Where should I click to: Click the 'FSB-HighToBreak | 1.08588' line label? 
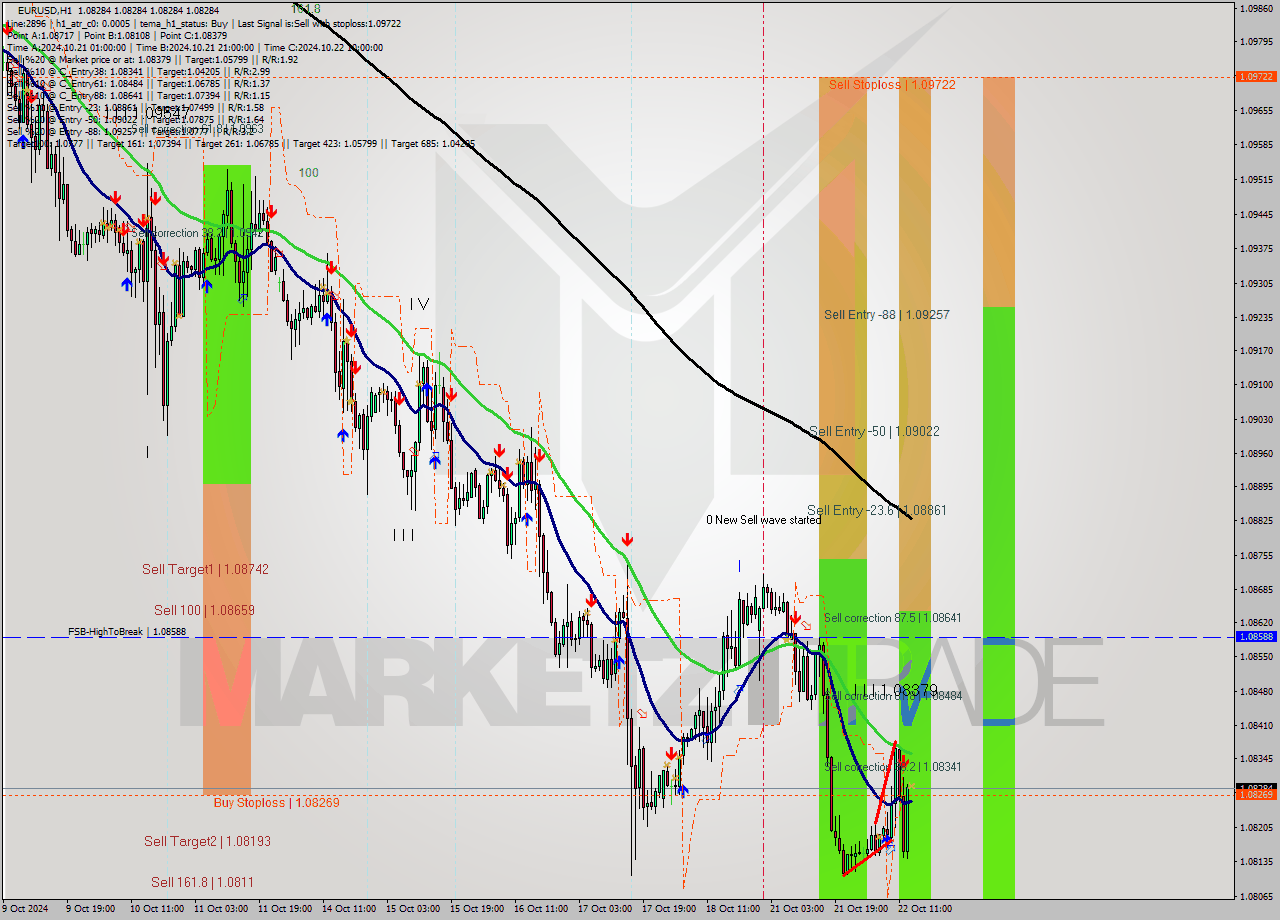(x=127, y=632)
